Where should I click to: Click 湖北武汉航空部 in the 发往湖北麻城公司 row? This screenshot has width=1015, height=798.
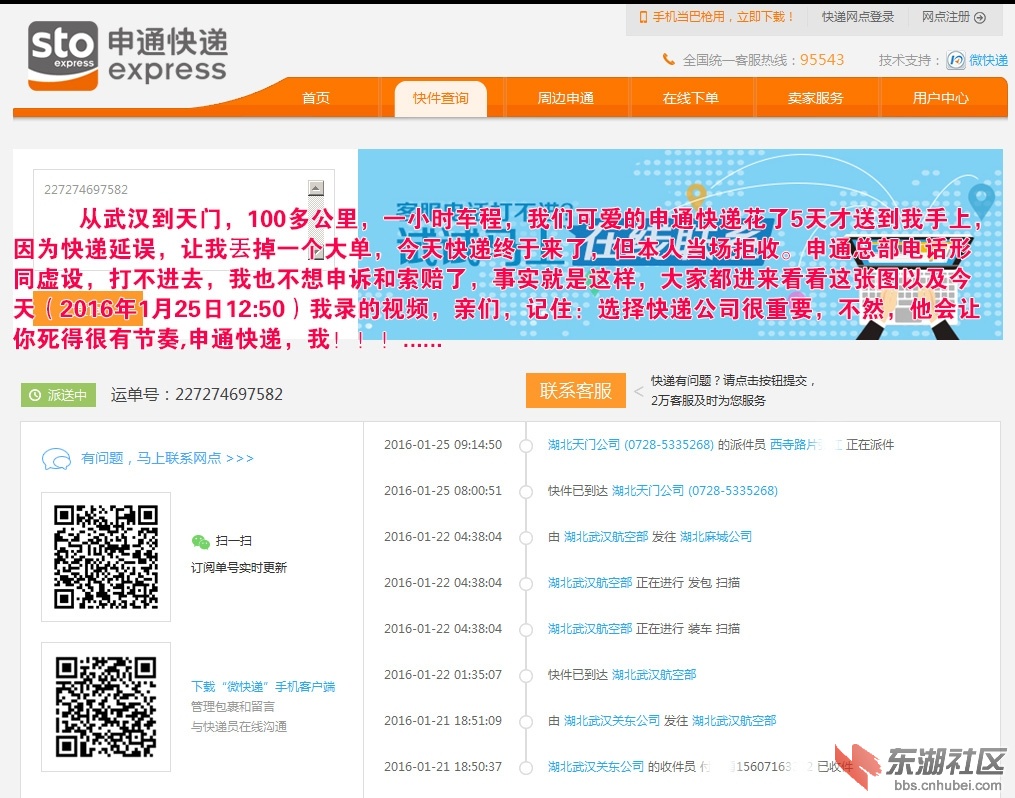click(606, 537)
